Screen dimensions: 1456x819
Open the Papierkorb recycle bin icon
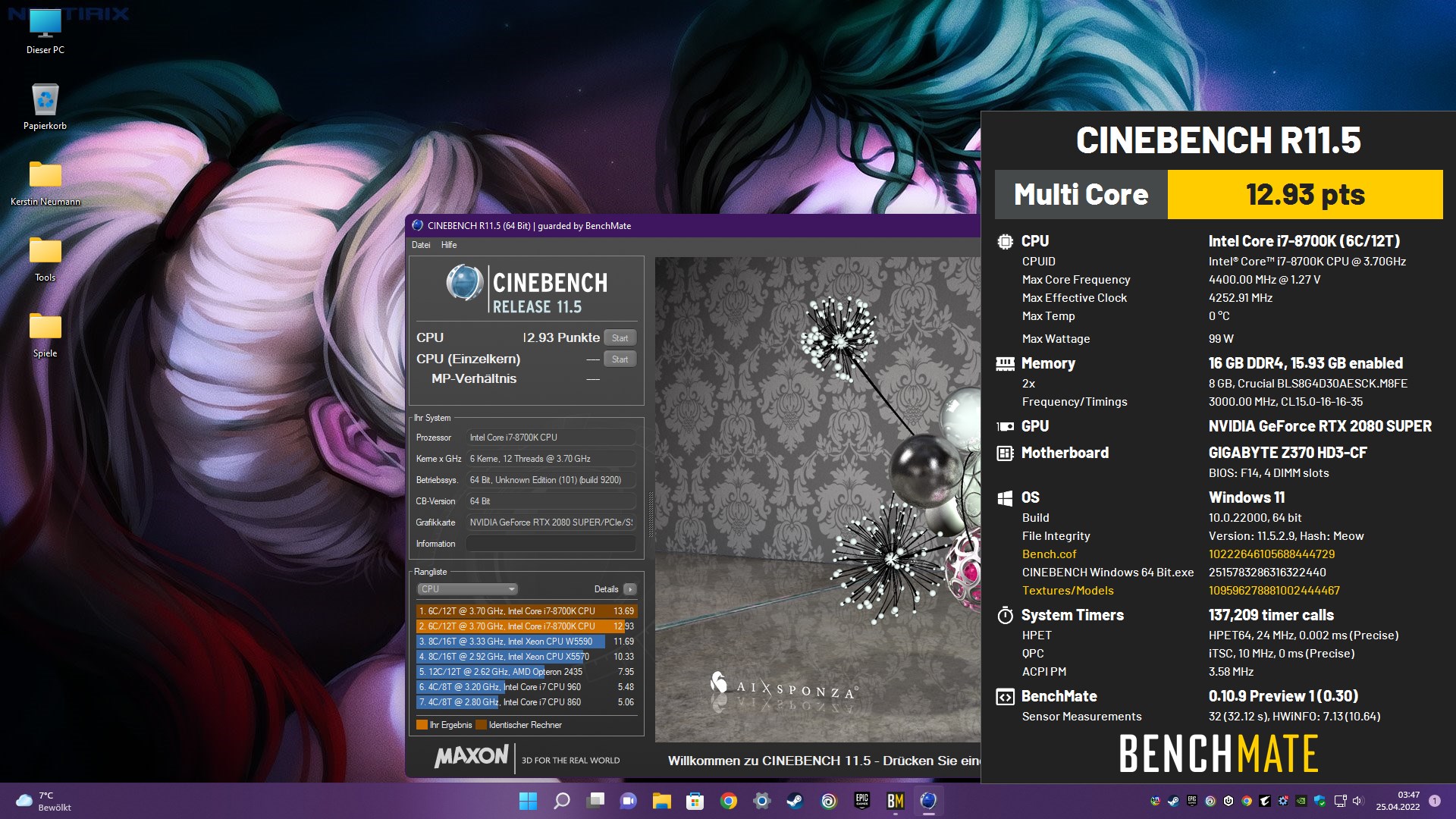point(45,107)
